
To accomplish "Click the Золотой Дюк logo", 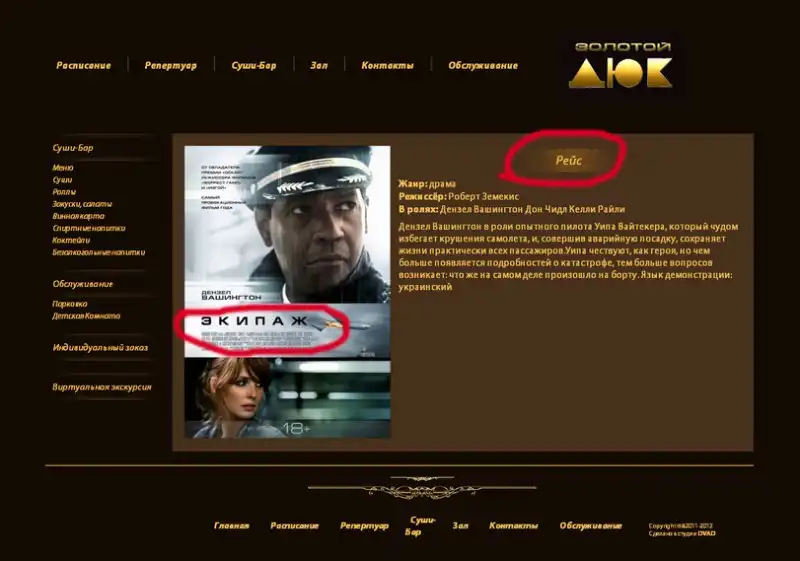I will pos(621,65).
